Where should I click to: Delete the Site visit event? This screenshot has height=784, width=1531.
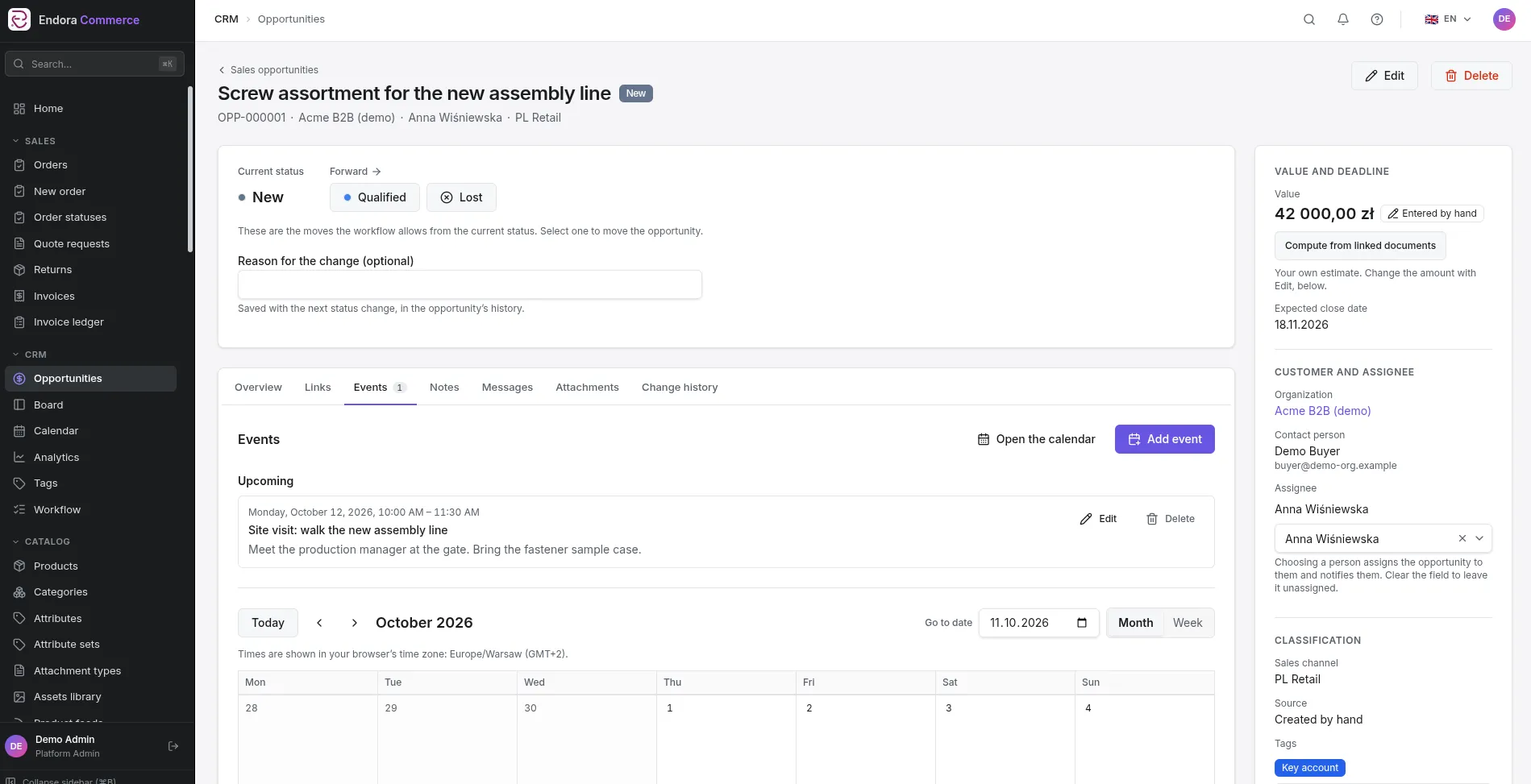point(1171,519)
